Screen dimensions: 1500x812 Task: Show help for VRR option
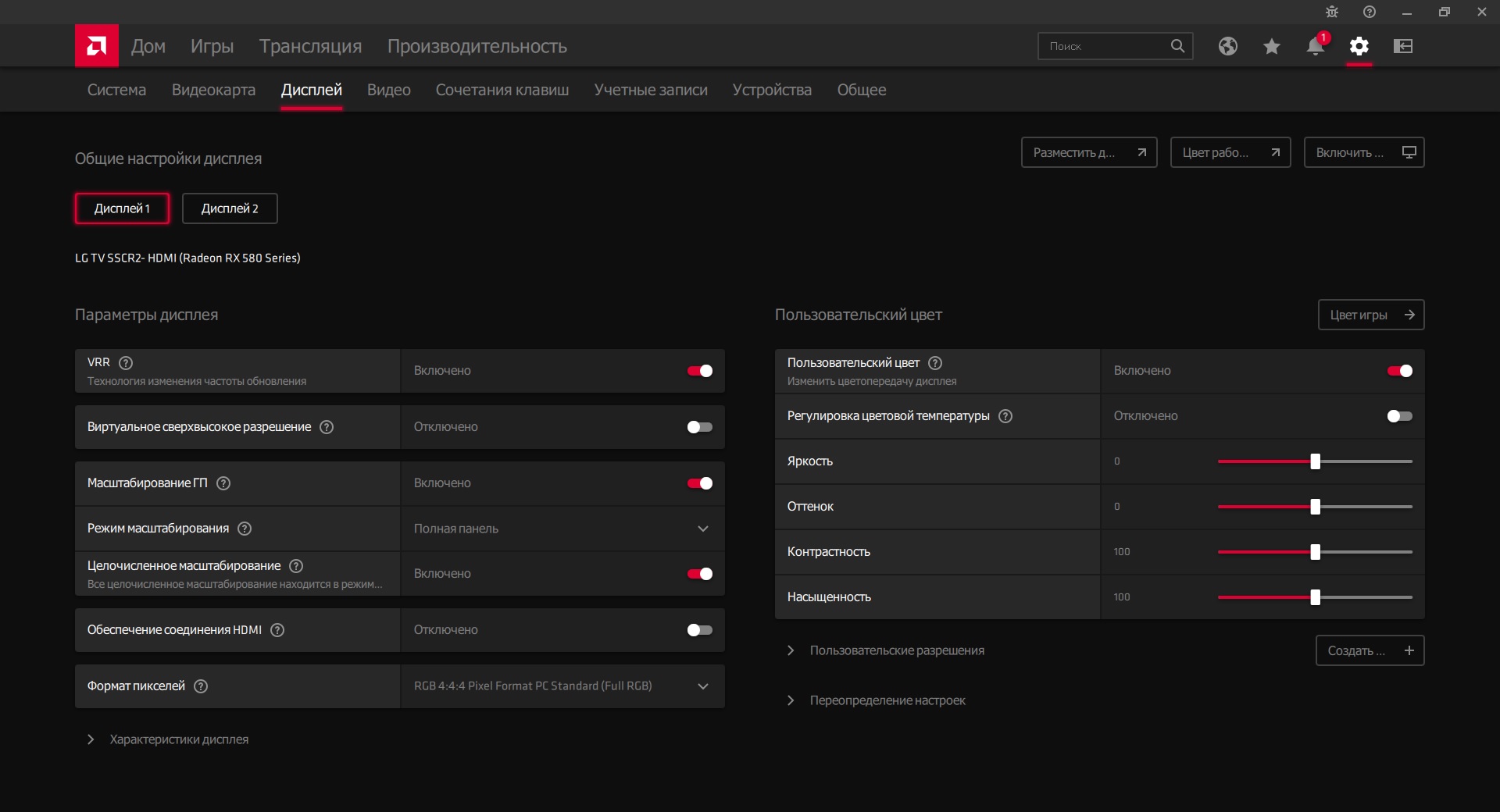(126, 363)
